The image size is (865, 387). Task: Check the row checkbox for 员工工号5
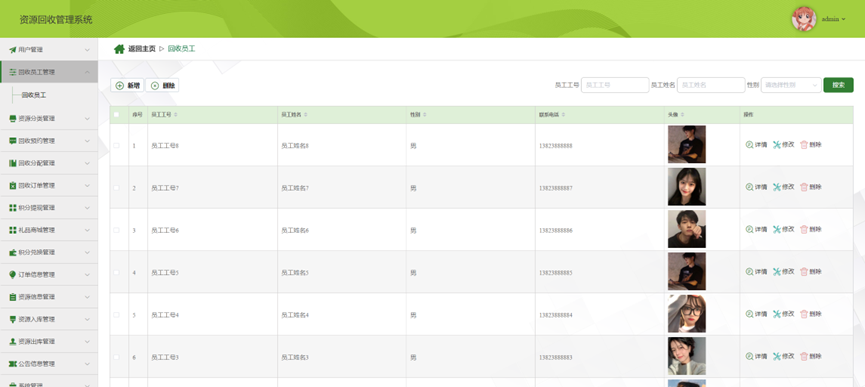tap(116, 272)
